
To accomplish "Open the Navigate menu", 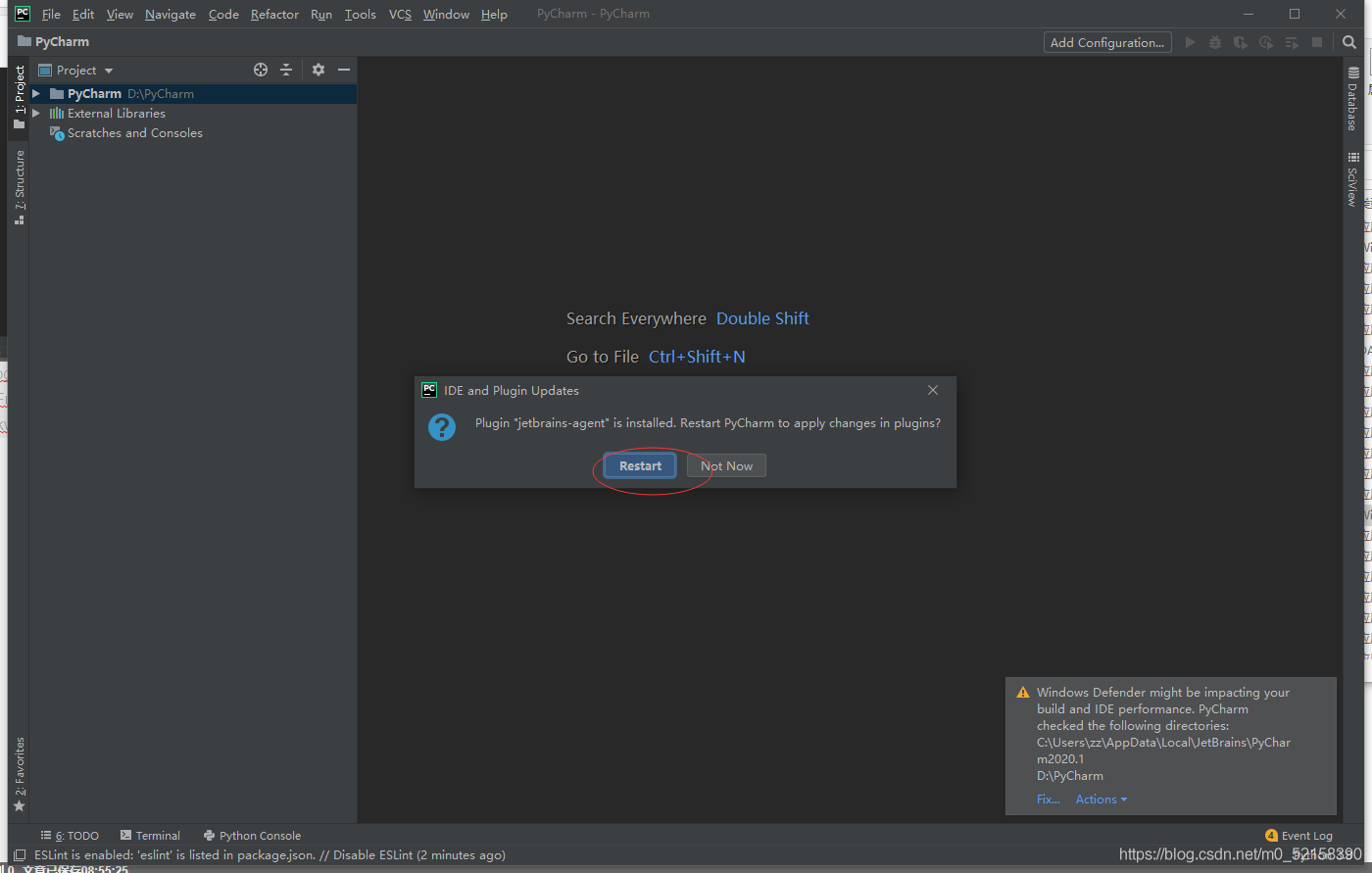I will coord(171,14).
